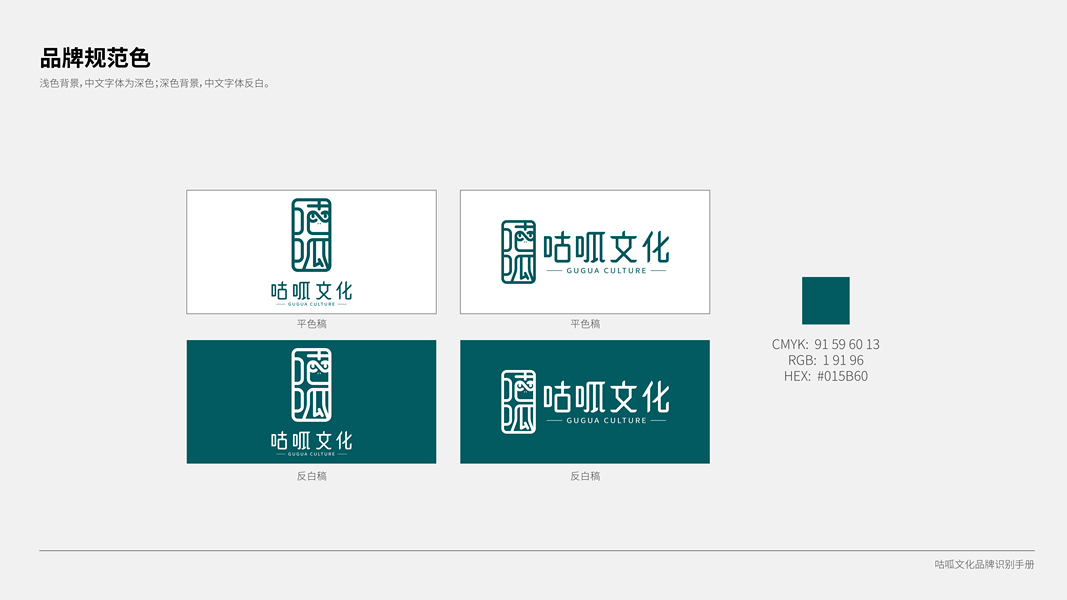1067x600 pixels.
Task: Click GUGUA CULTURE text in the white horizontal logo
Action: [606, 271]
